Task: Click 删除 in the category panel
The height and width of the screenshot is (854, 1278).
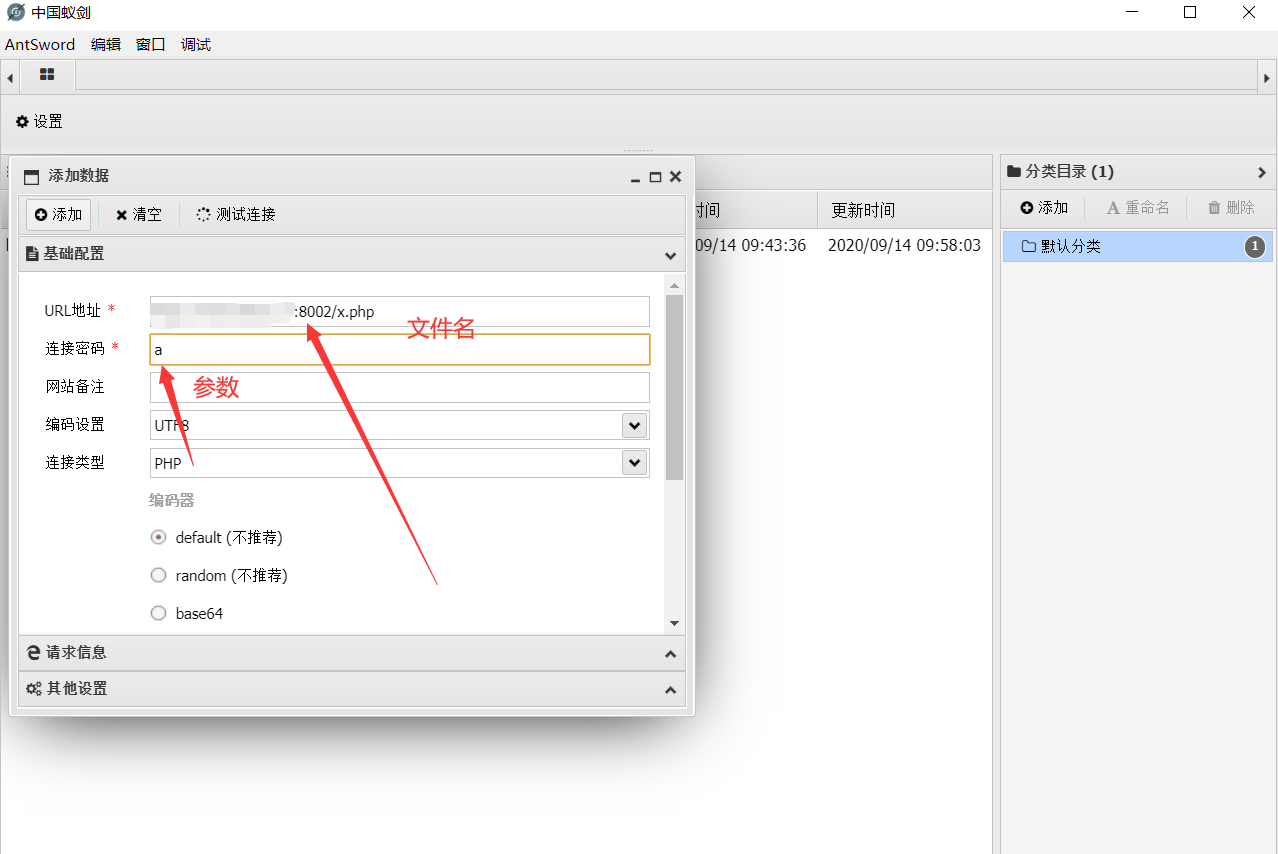Action: tap(1231, 208)
